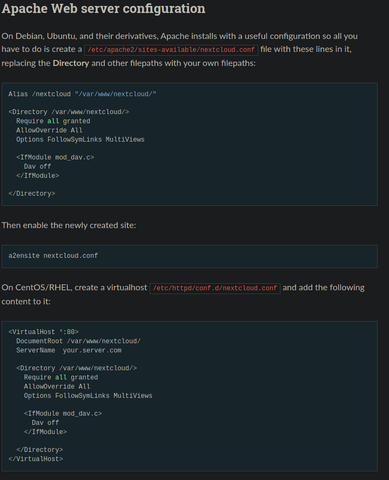The image size is (389, 480).
Task: Click '<Directory /var/www/nextcloud/>' in the Alias code block
Action: (69, 112)
